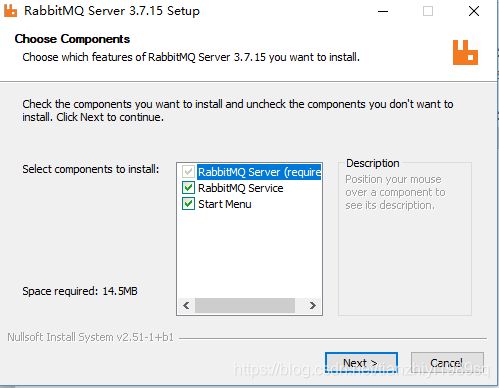Select the Start Menu list item label

pyautogui.click(x=225, y=204)
